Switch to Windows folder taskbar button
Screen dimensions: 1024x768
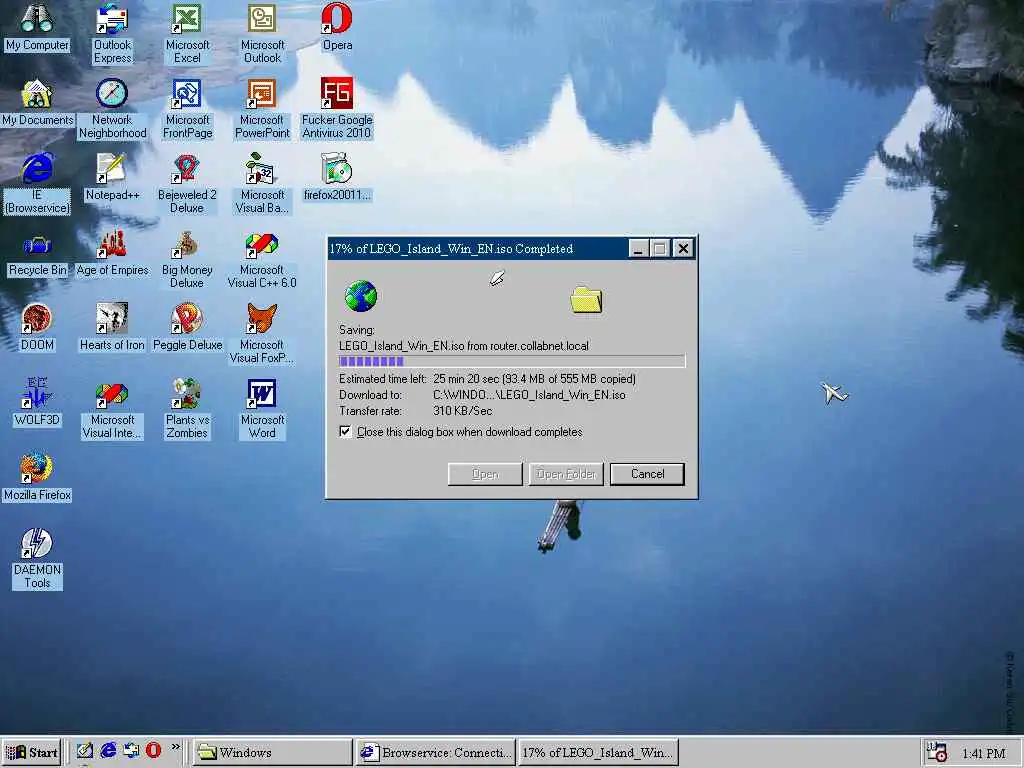272,752
